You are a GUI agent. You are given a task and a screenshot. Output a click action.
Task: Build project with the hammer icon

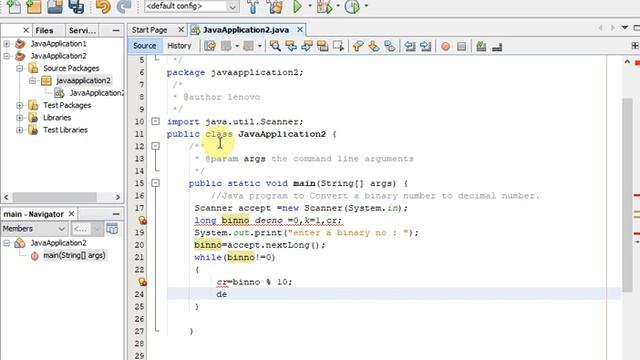coord(253,6)
